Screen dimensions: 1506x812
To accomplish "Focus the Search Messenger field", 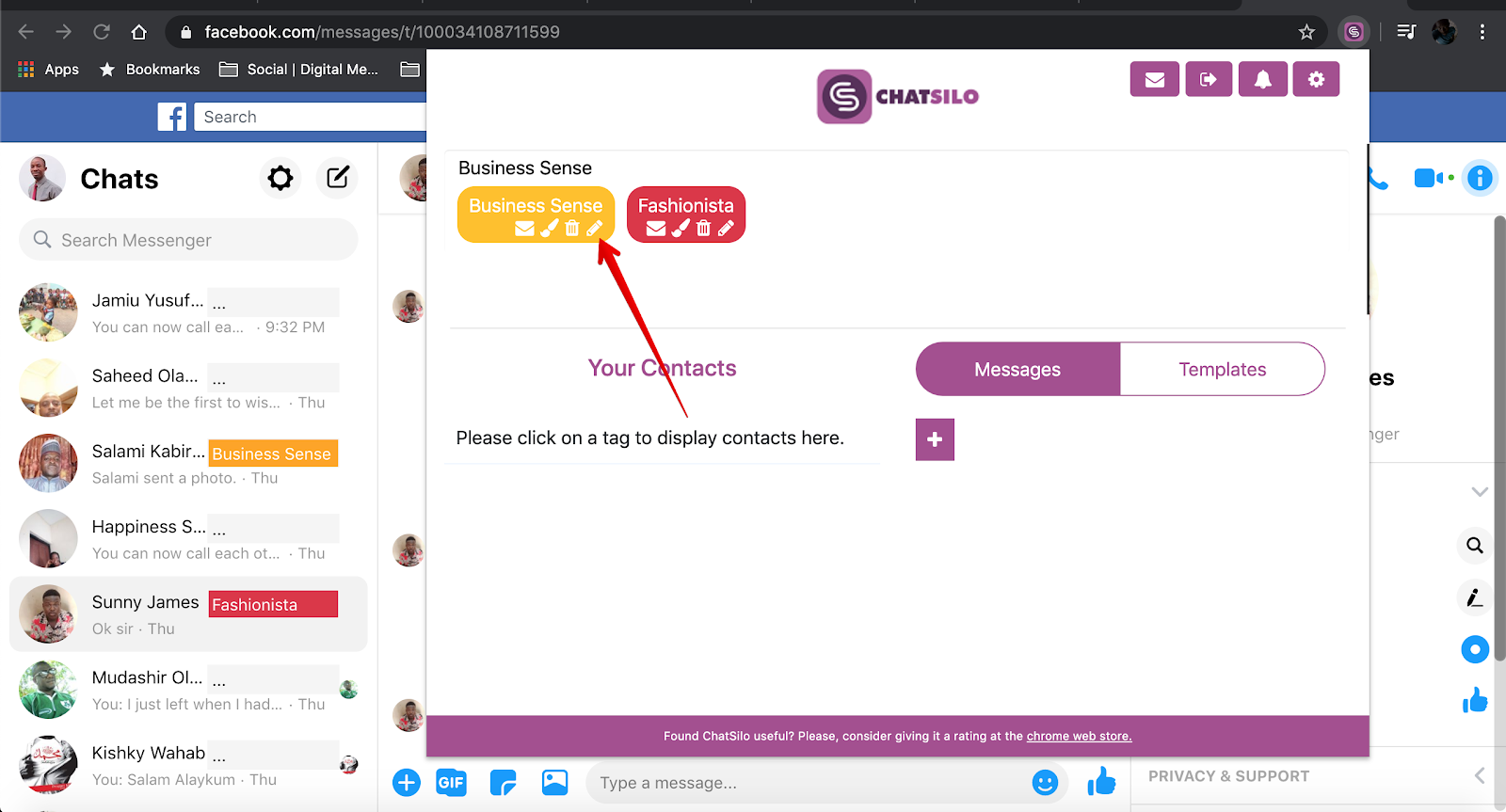I will (188, 240).
